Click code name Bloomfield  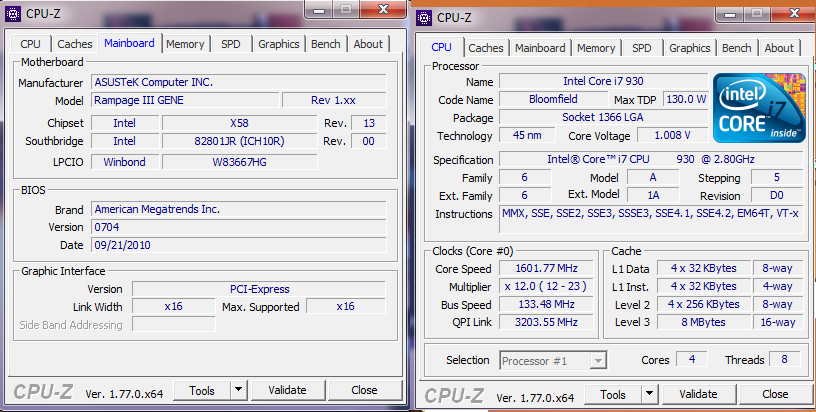553,99
